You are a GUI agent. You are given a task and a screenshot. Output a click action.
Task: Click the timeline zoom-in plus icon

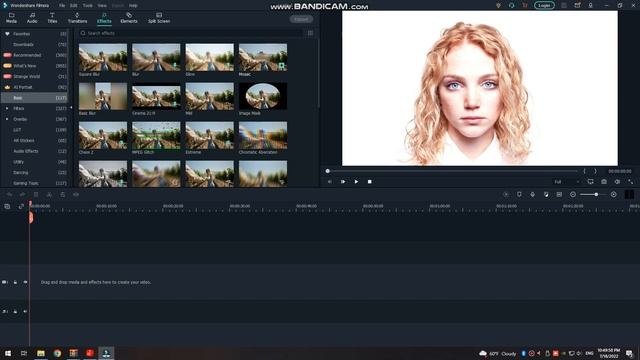(613, 195)
